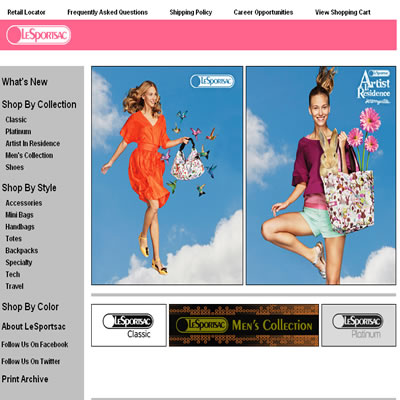The image size is (400, 400).
Task: Browse Totes style link
Action: coord(14,239)
